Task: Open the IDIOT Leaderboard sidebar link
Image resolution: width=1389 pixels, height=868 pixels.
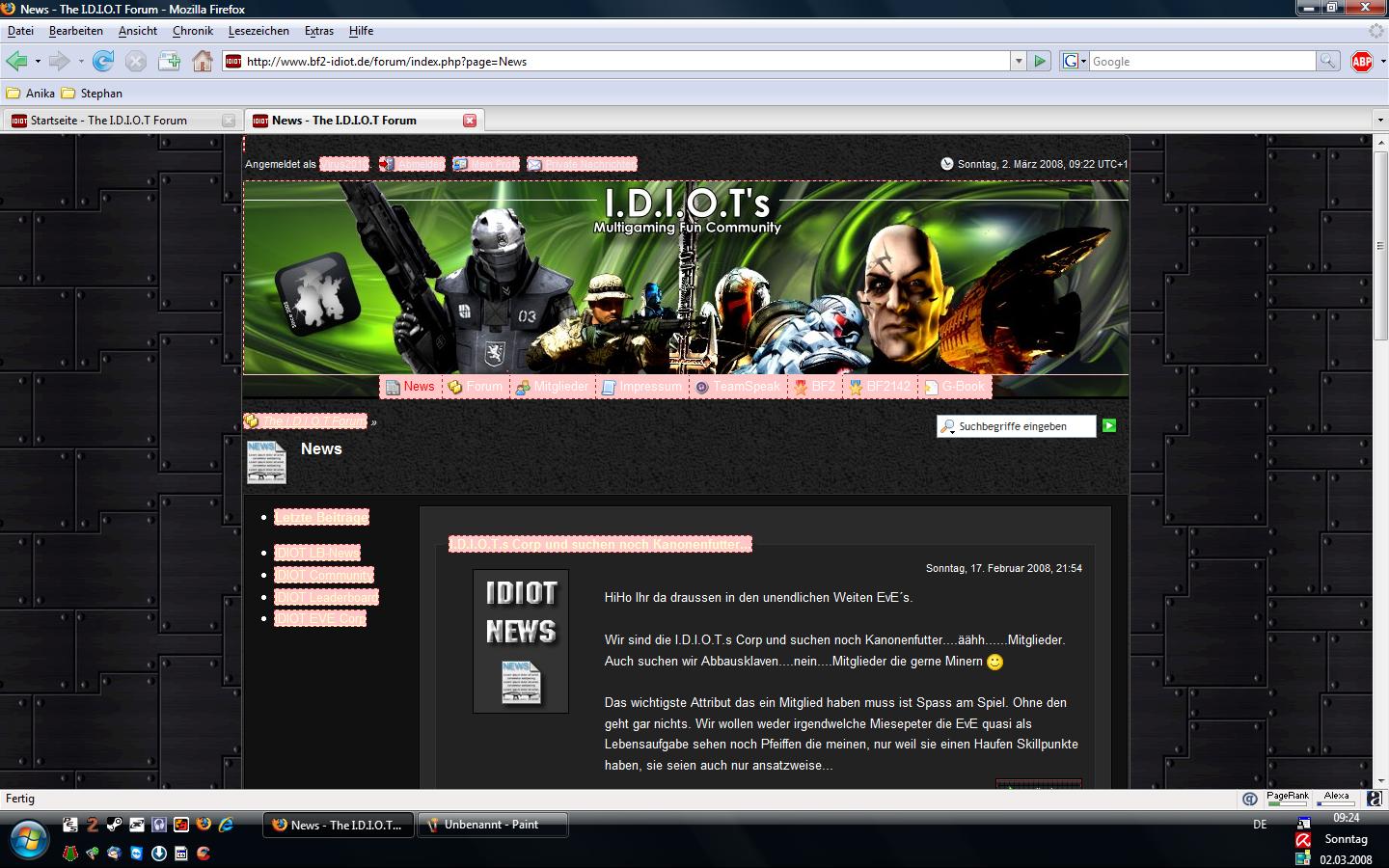Action: [326, 597]
